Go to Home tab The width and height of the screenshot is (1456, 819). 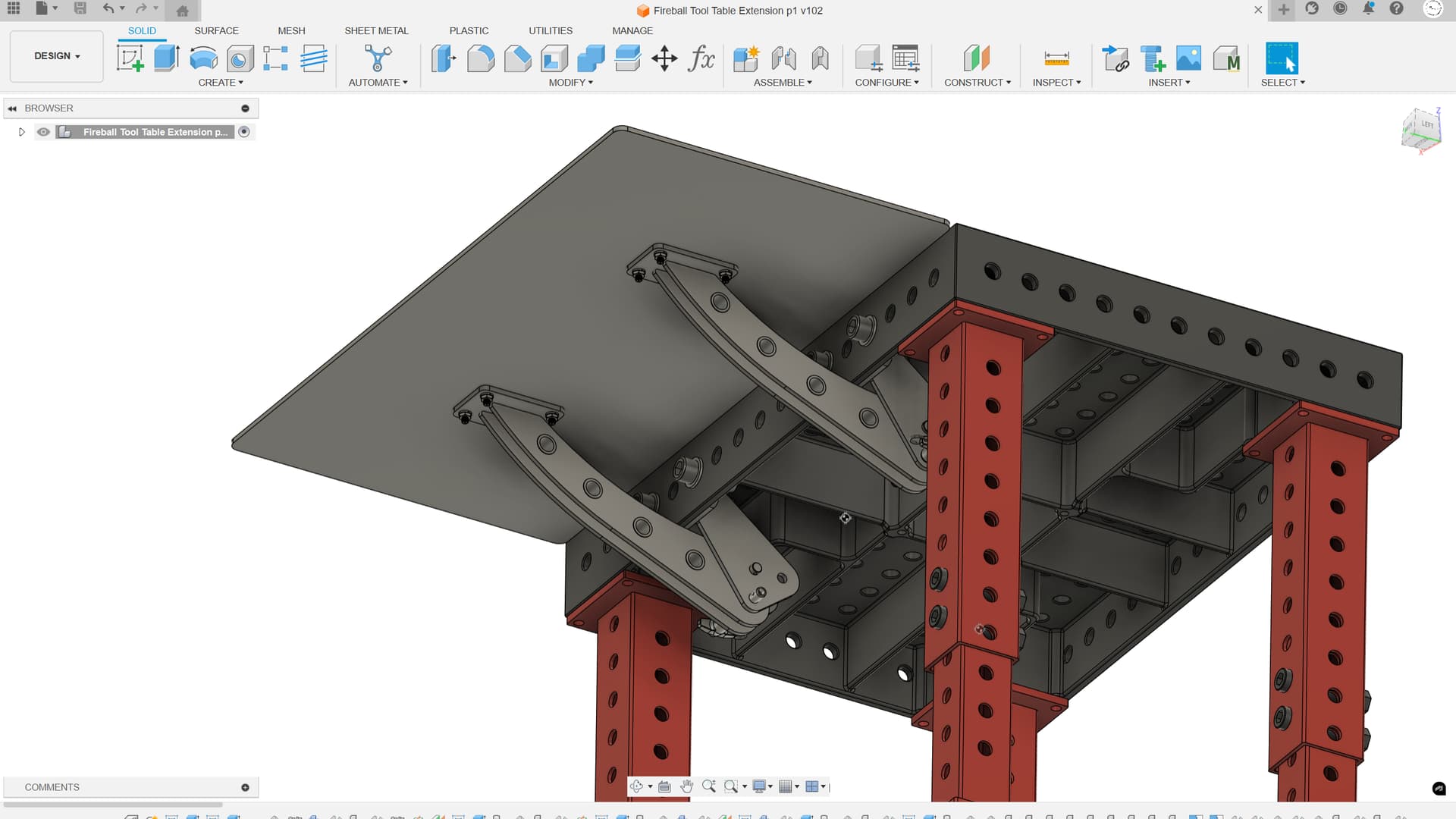coord(182,10)
